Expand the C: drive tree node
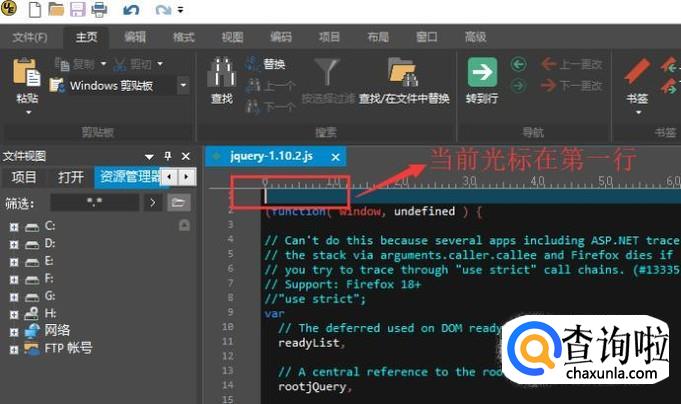The image size is (681, 404). (13, 226)
